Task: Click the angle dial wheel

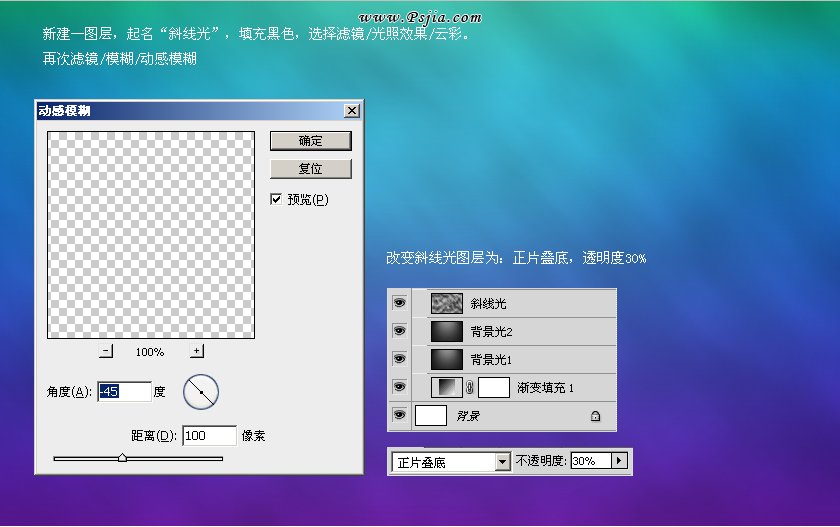Action: point(200,392)
